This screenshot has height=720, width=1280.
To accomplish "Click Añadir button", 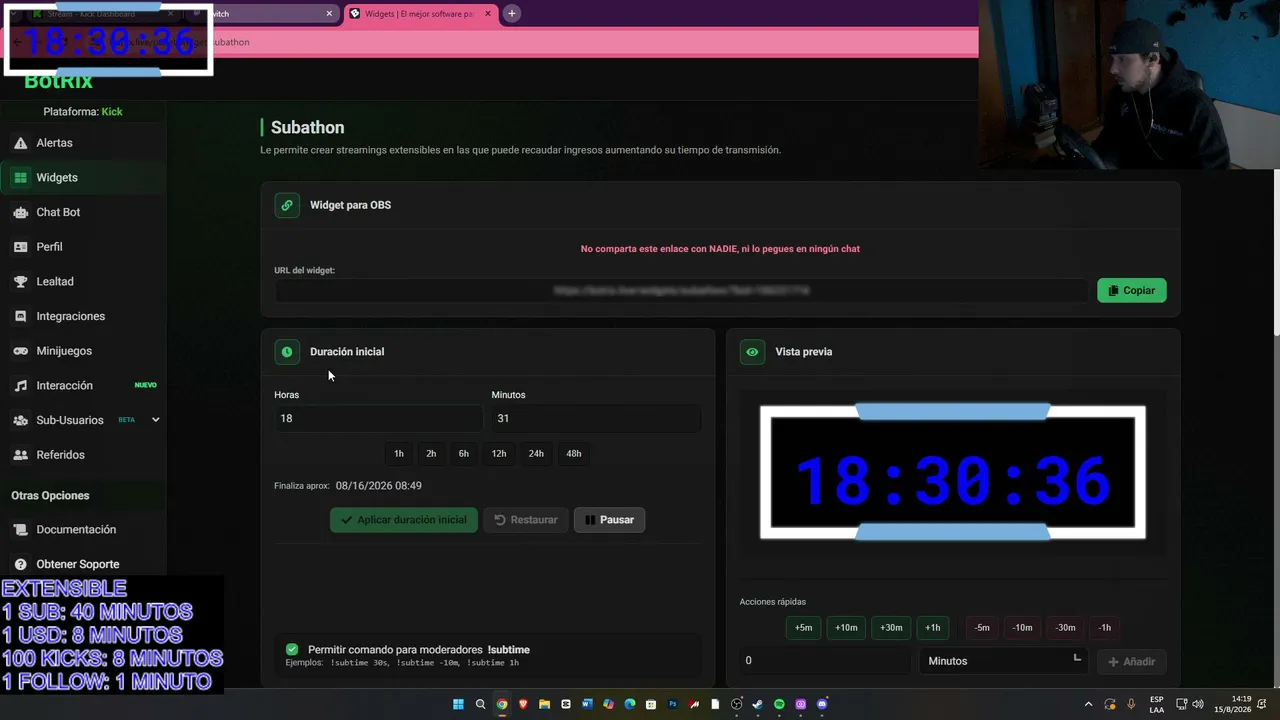I will (x=1131, y=661).
